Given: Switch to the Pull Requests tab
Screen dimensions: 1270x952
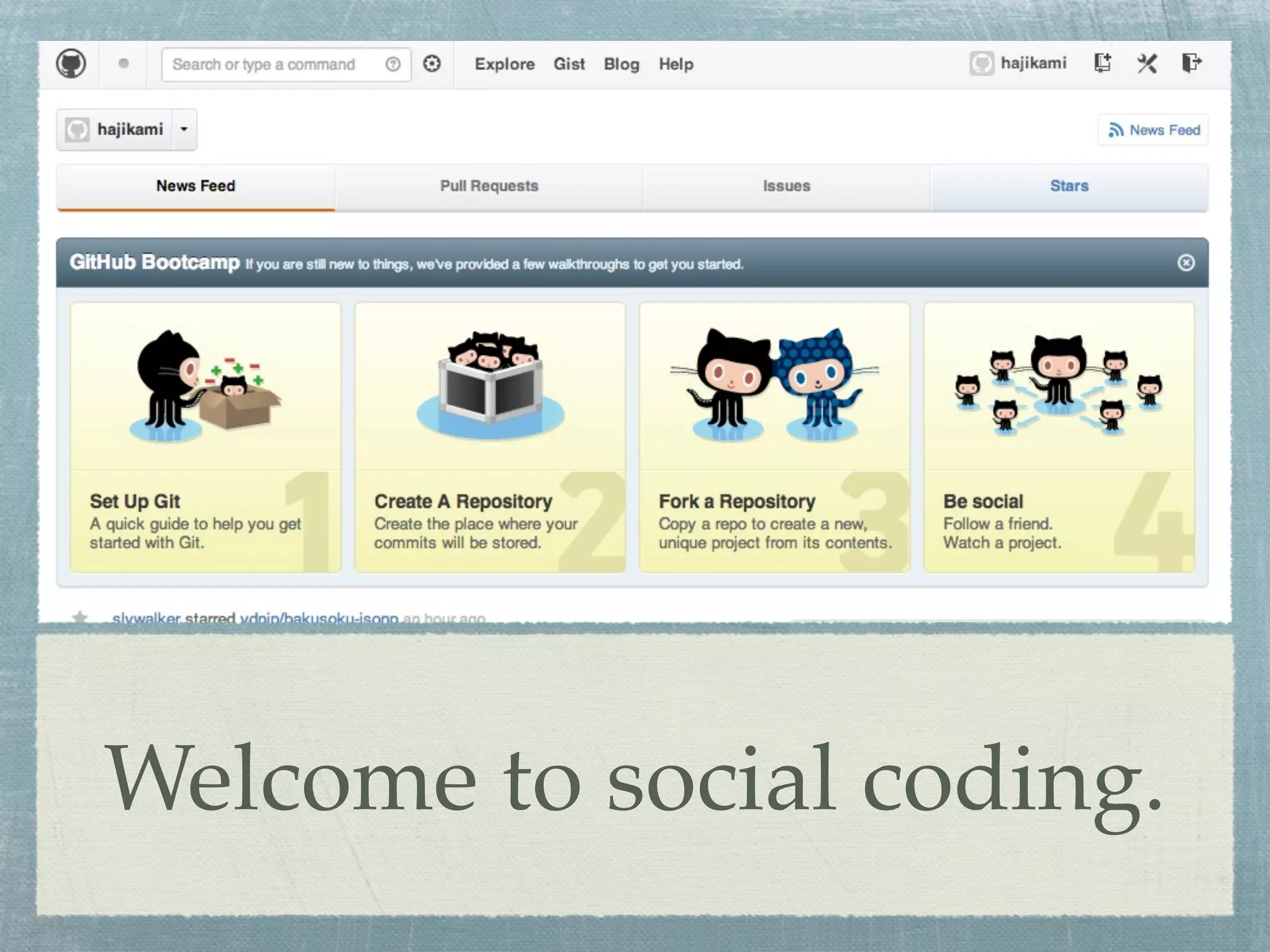Looking at the screenshot, I should point(489,187).
